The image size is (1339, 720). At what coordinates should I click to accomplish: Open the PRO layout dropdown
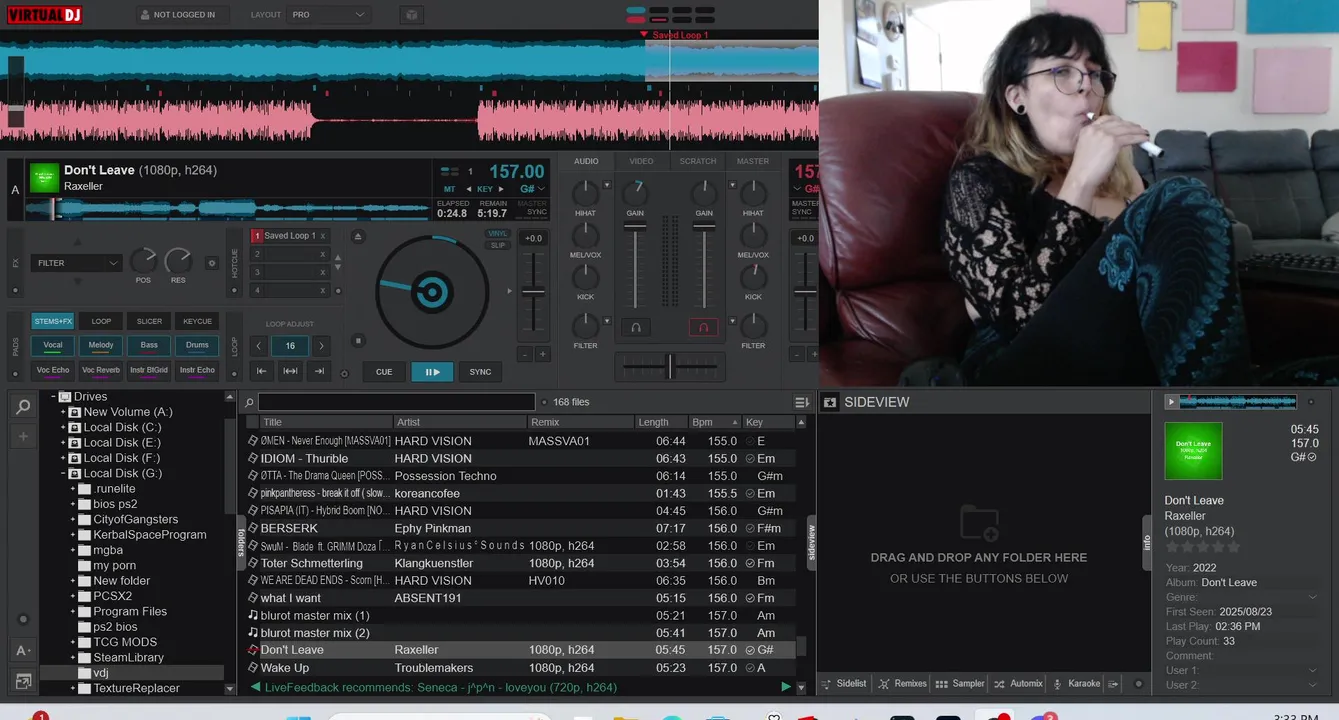click(328, 15)
